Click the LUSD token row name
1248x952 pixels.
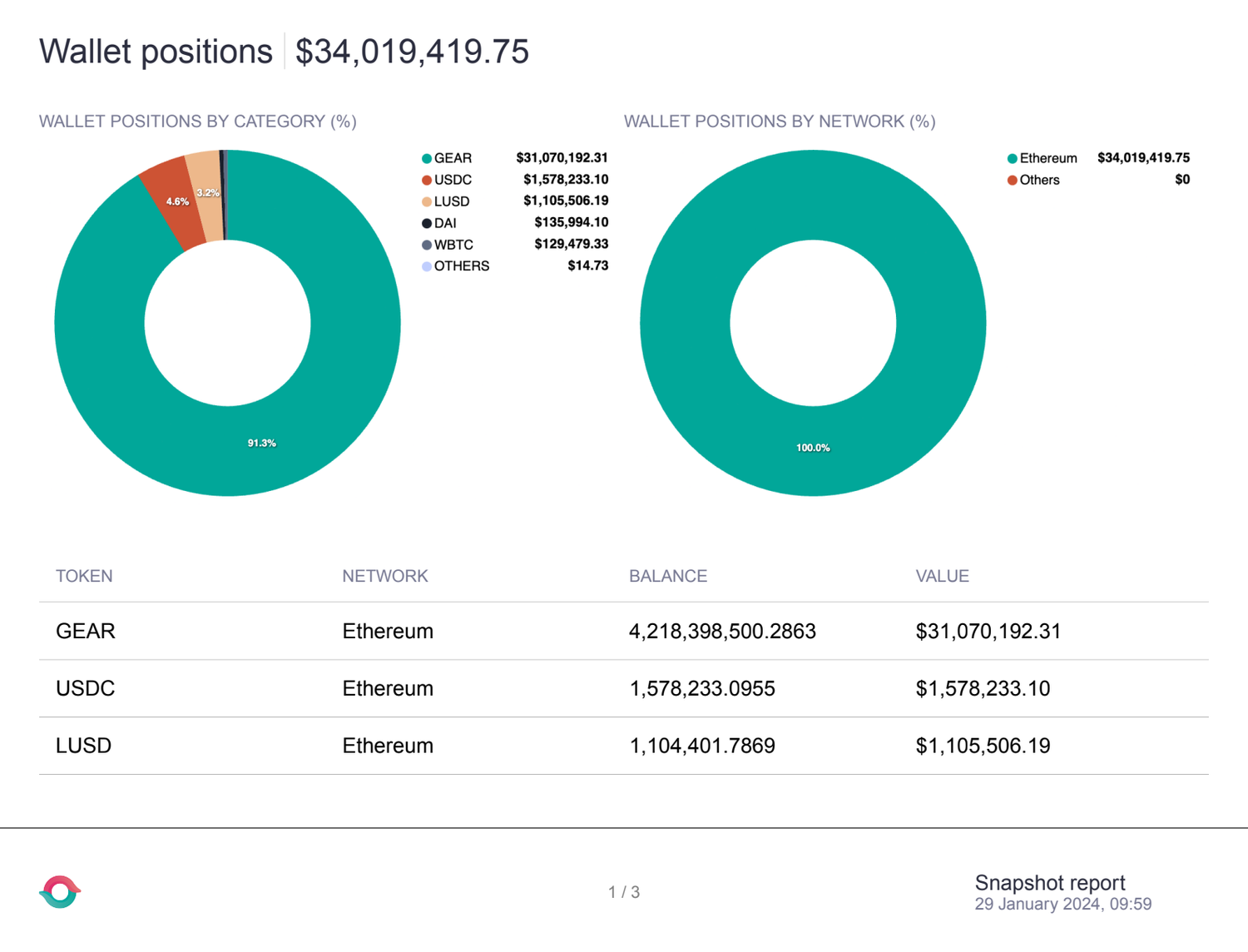coord(83,746)
